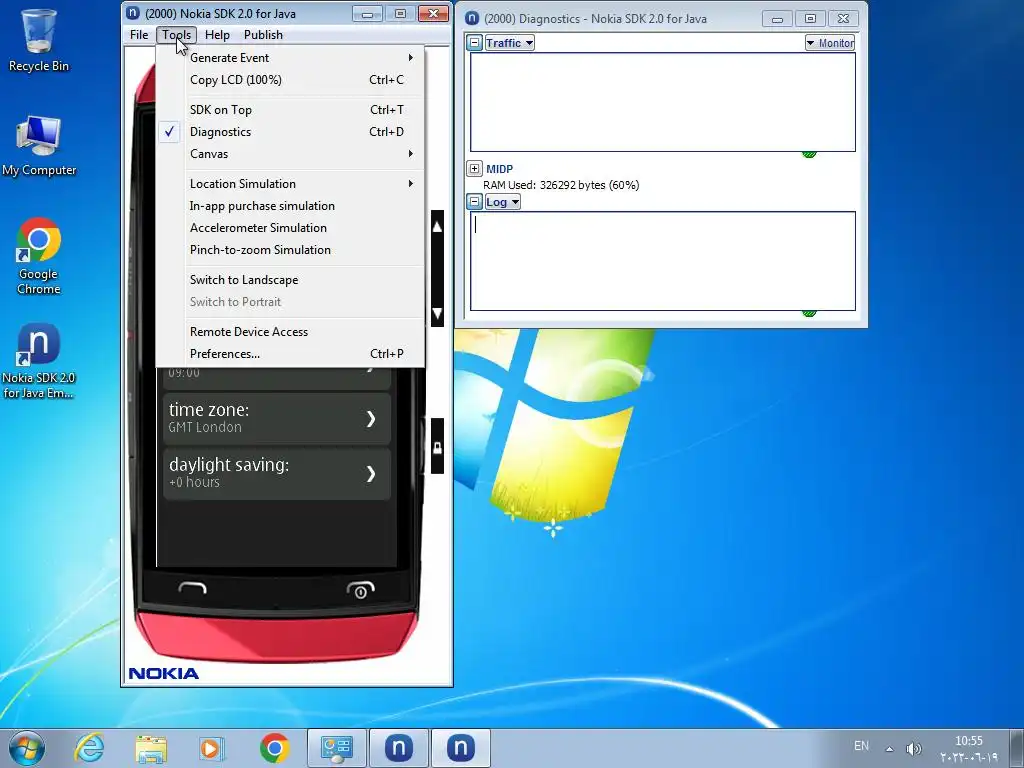The image size is (1024, 768).
Task: Open the Monitor dropdown
Action: (829, 43)
